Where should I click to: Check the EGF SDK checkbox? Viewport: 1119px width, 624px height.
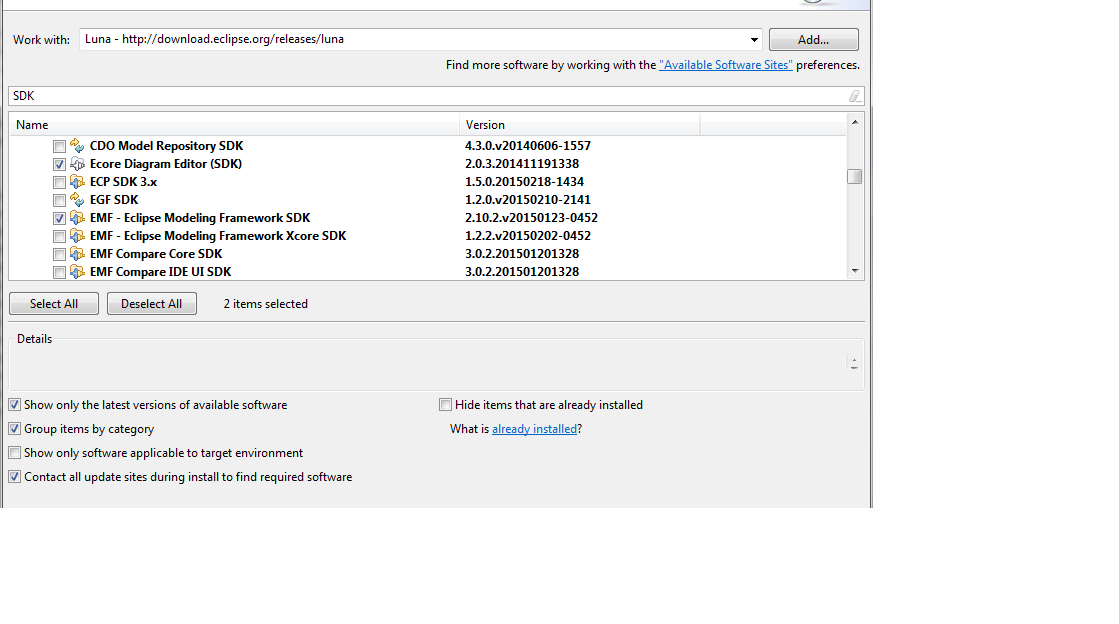(x=59, y=201)
